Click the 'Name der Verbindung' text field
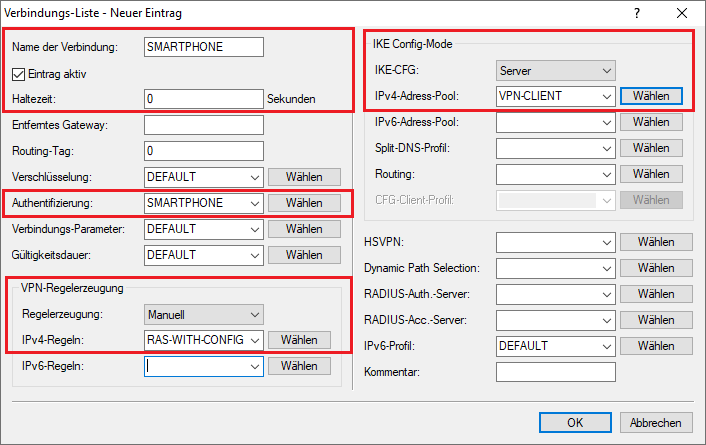Image resolution: width=706 pixels, height=445 pixels. pyautogui.click(x=203, y=47)
